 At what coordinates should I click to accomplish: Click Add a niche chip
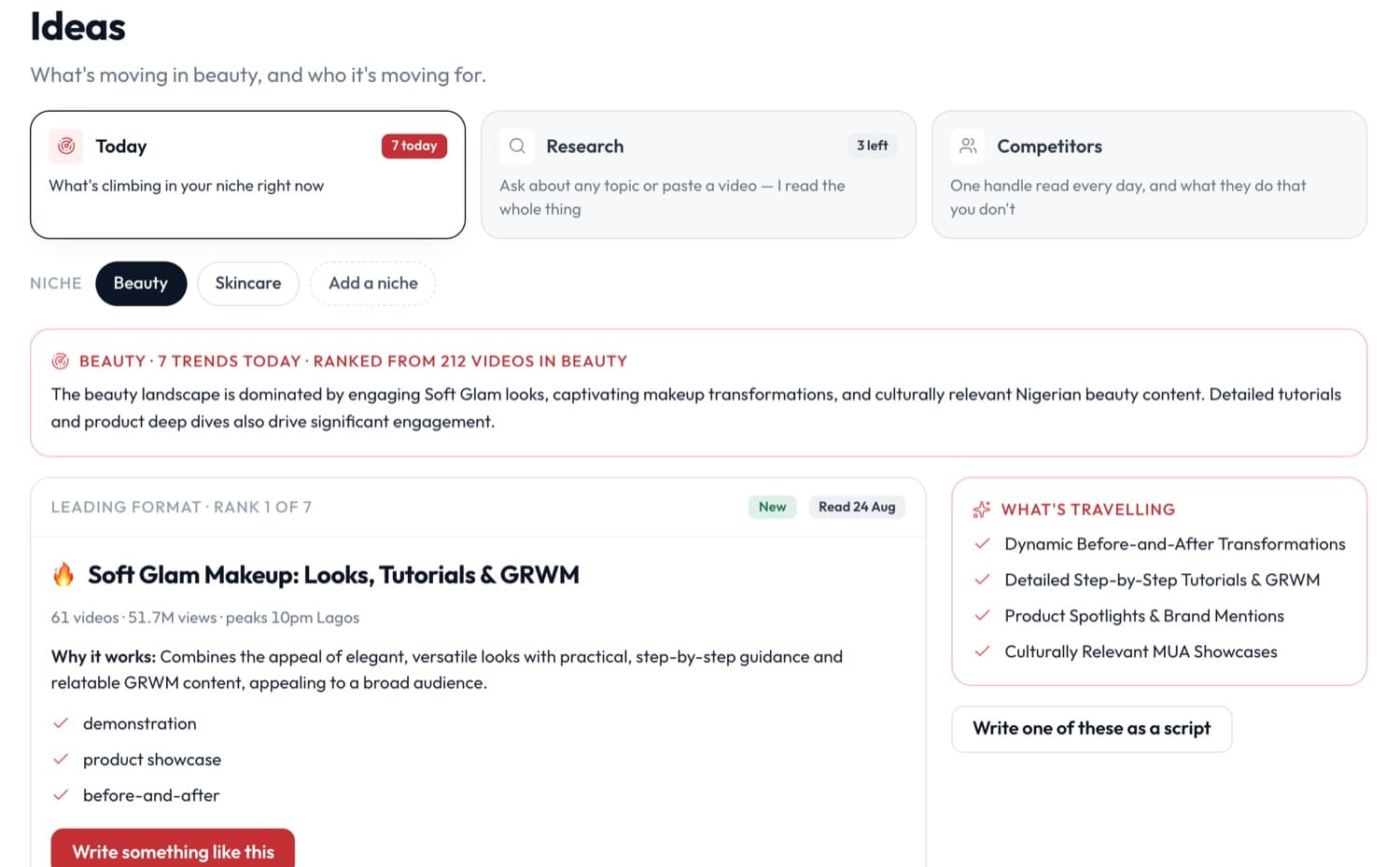point(373,283)
